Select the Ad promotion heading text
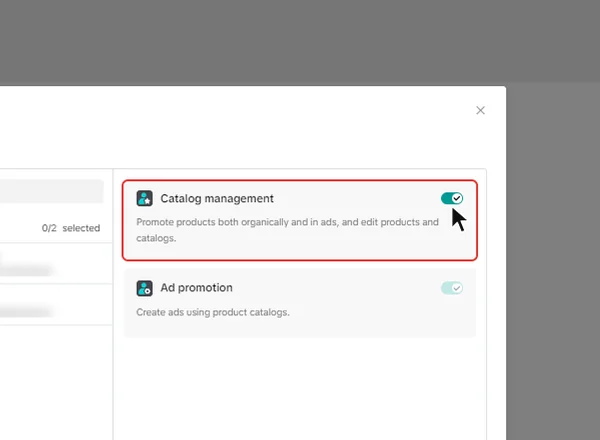600x440 pixels. [196, 288]
